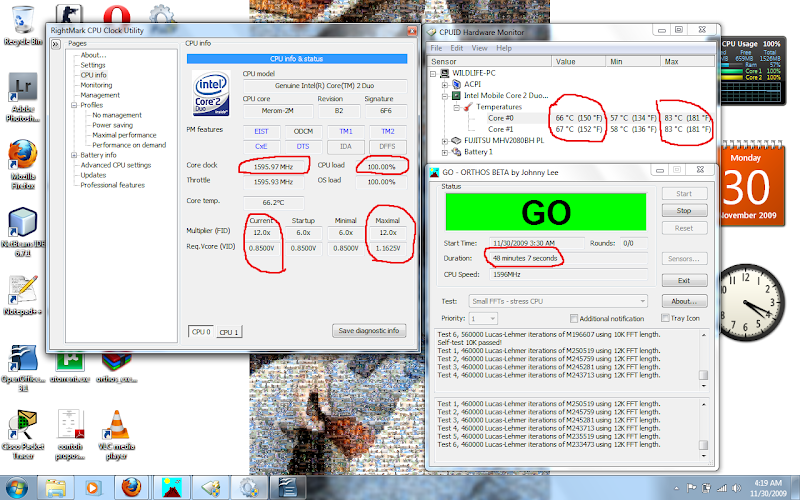Toggle the TM1 feature box
800x500 pixels.
pos(345,132)
